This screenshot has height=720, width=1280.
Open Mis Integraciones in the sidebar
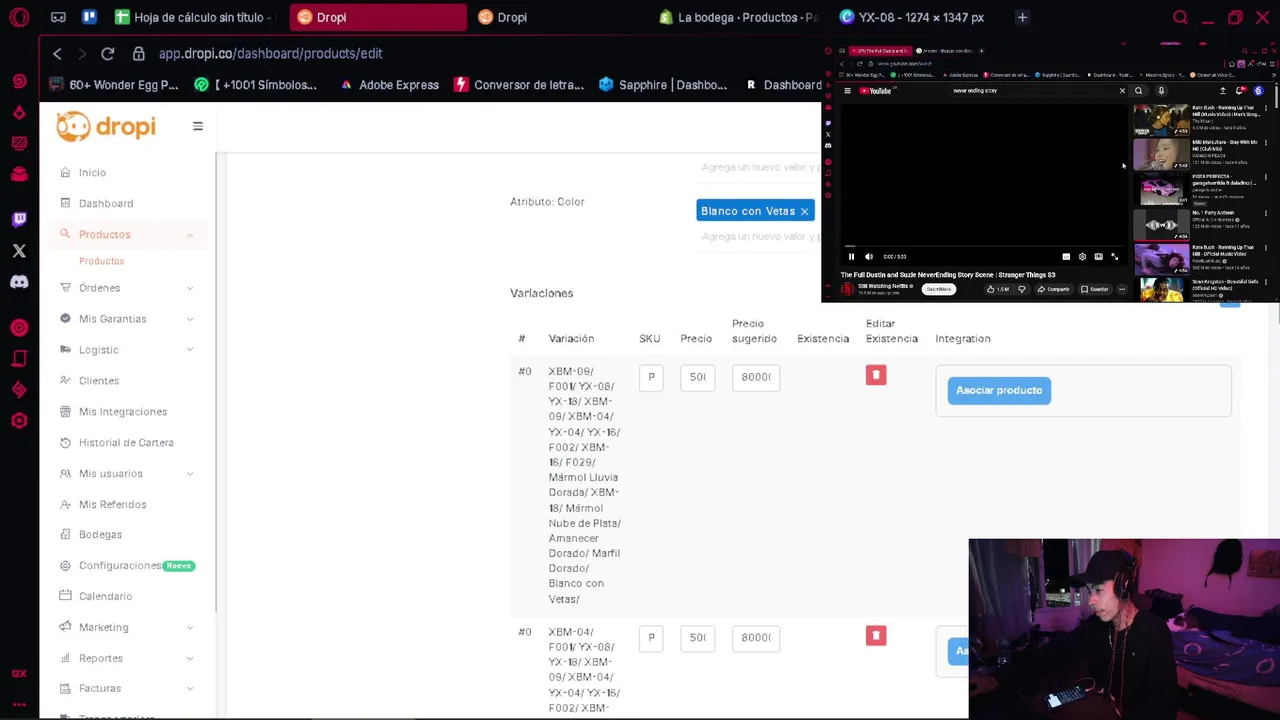click(x=123, y=412)
